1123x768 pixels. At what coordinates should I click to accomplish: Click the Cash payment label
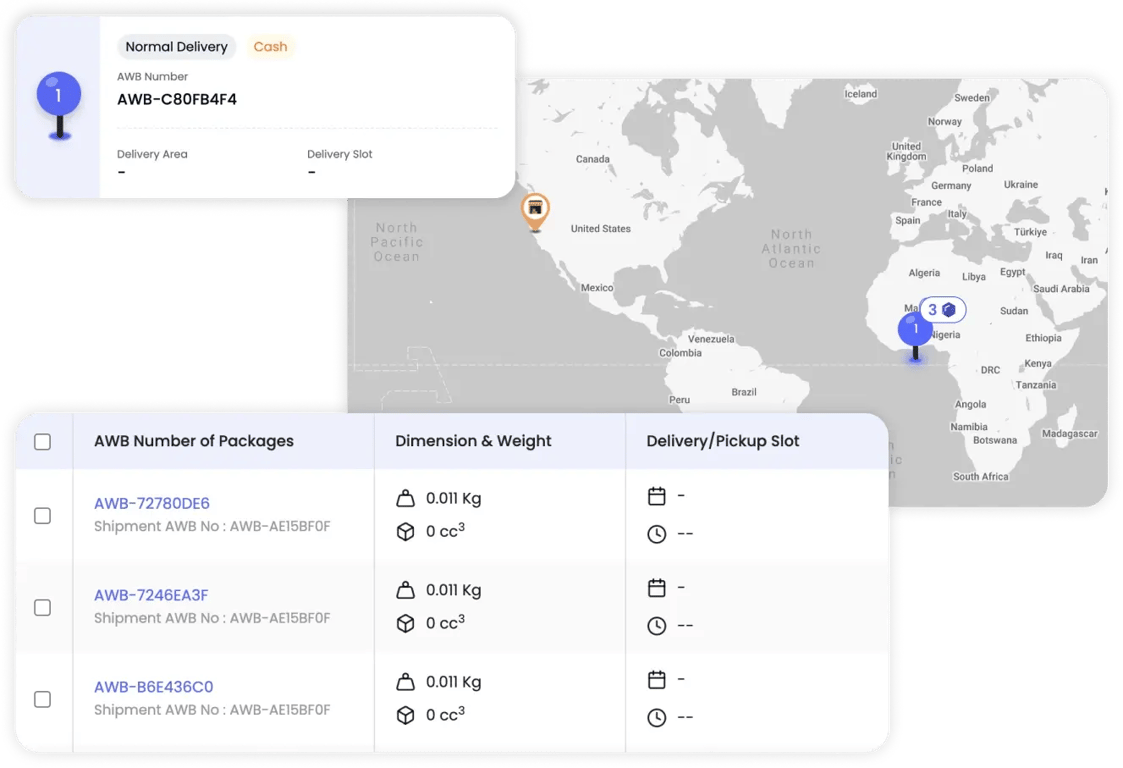click(270, 46)
